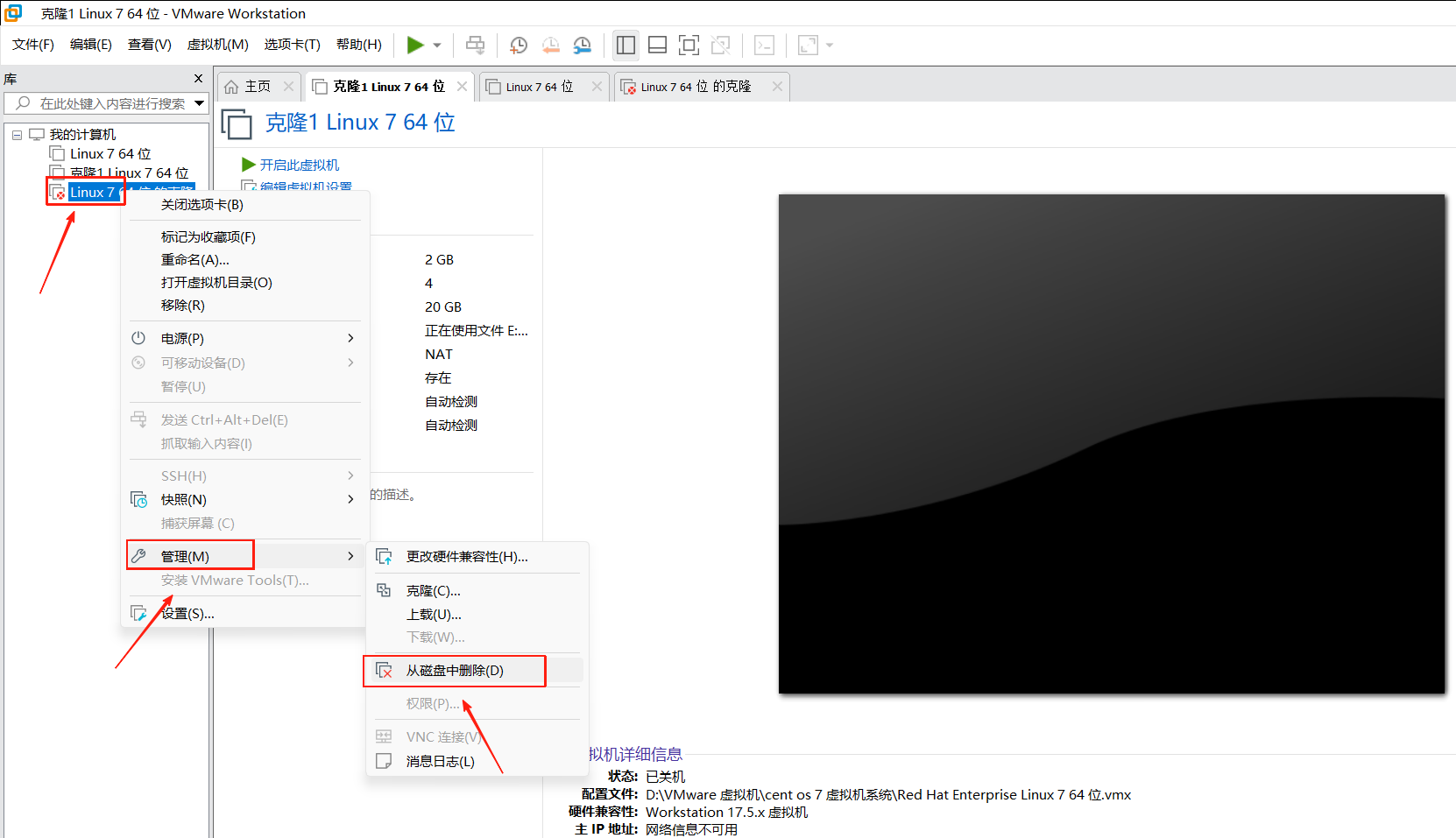Enter full screen mode icon
The height and width of the screenshot is (838, 1456).
(689, 45)
